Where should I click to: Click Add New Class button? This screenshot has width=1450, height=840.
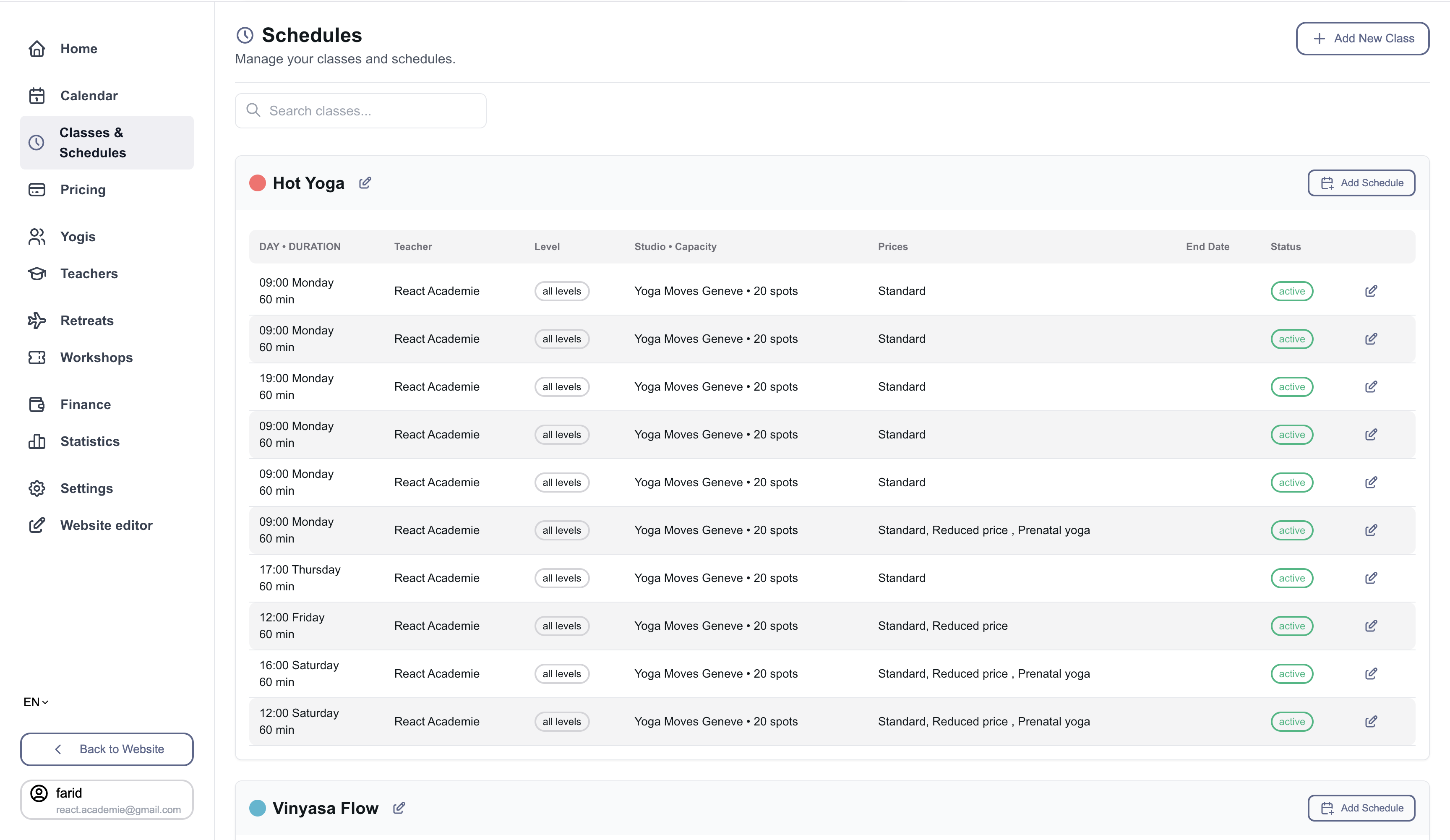(1362, 39)
